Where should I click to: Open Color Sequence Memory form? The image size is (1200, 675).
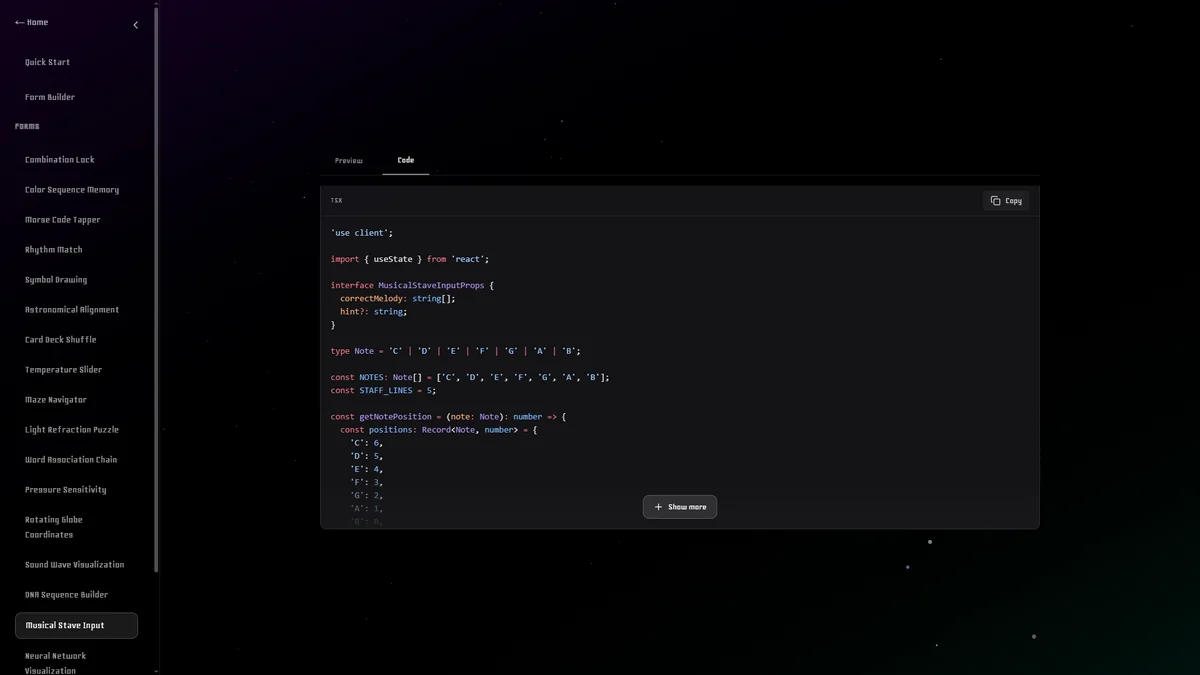pos(72,190)
